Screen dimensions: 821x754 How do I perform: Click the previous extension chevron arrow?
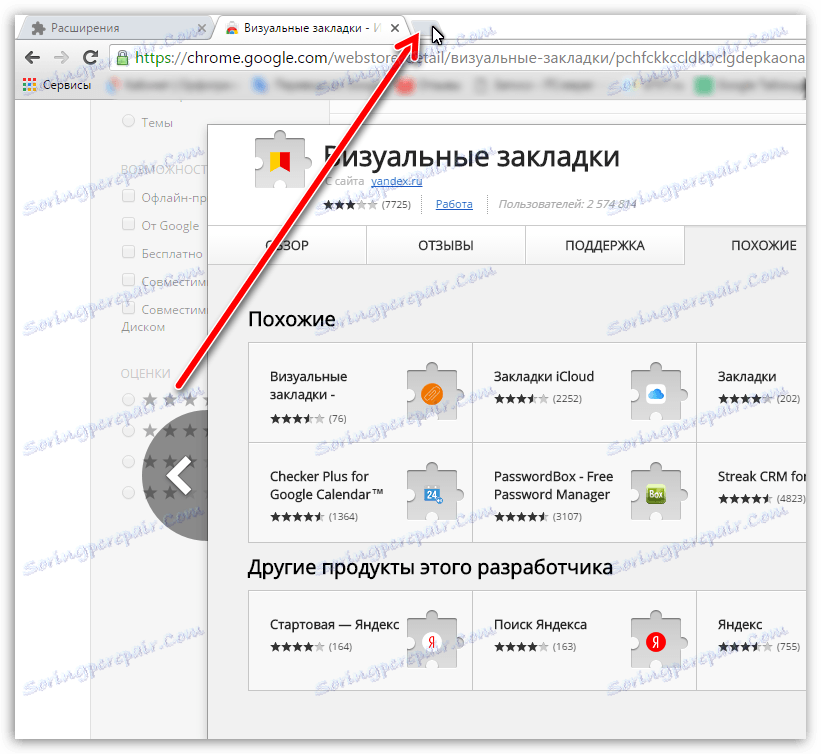178,475
